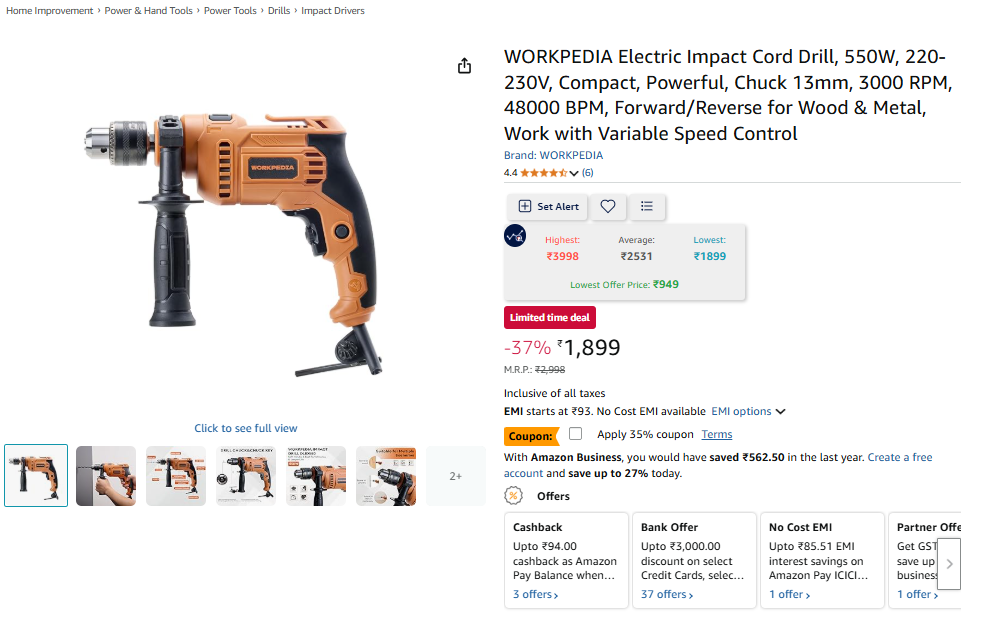This screenshot has width=982, height=620.
Task: Tick the Apply 35% coupon checkbox
Action: tap(576, 433)
